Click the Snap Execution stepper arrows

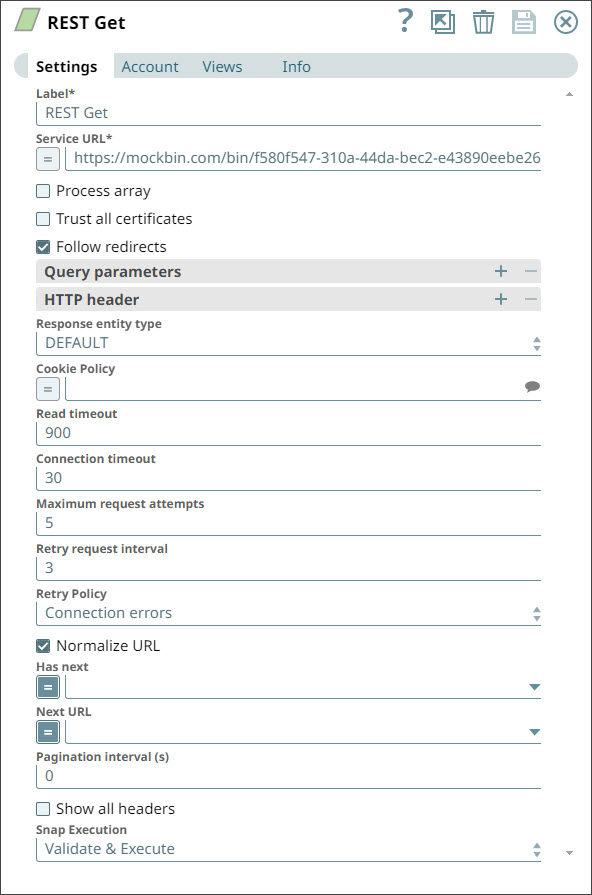[534, 848]
